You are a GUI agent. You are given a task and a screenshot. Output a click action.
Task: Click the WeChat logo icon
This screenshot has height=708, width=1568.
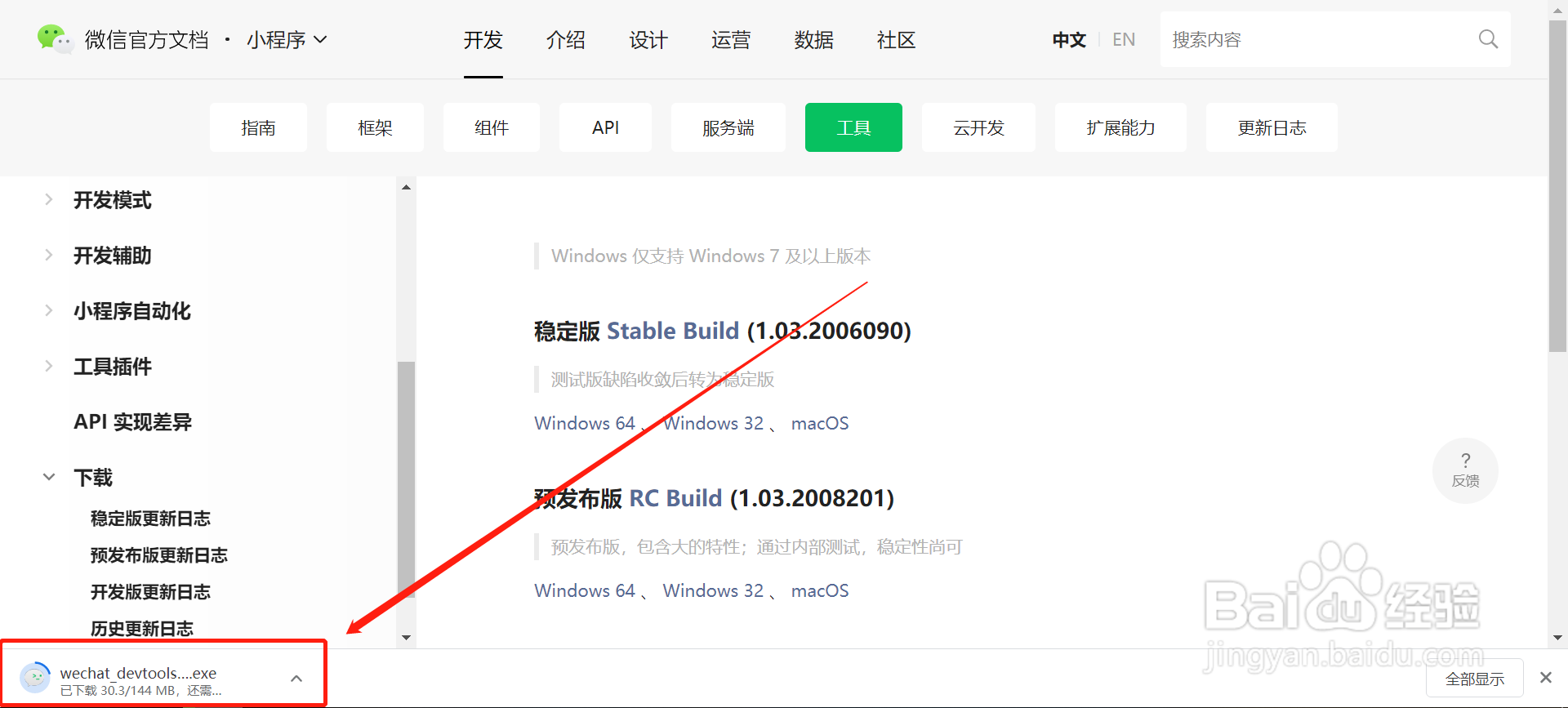coord(55,38)
